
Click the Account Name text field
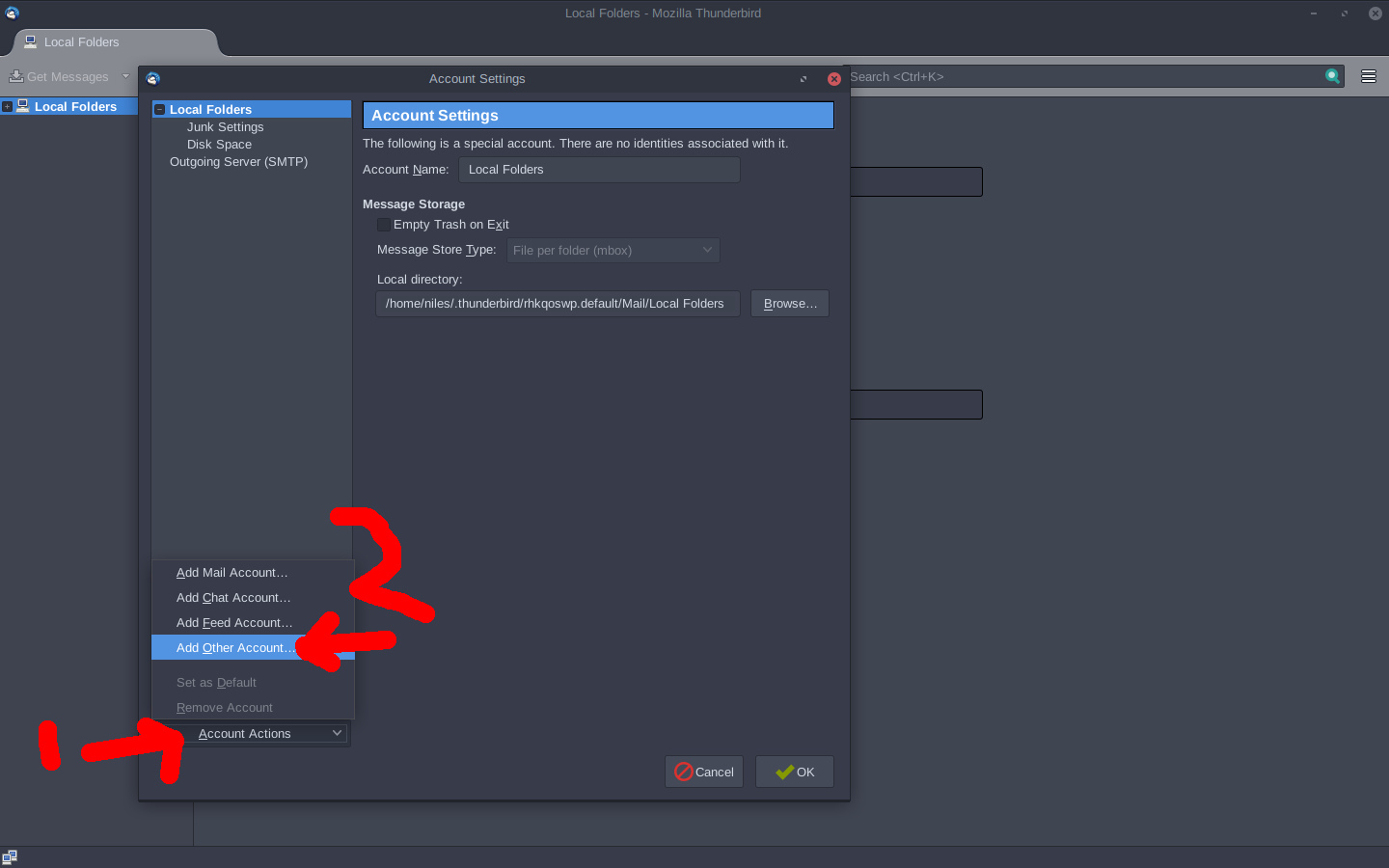click(599, 170)
